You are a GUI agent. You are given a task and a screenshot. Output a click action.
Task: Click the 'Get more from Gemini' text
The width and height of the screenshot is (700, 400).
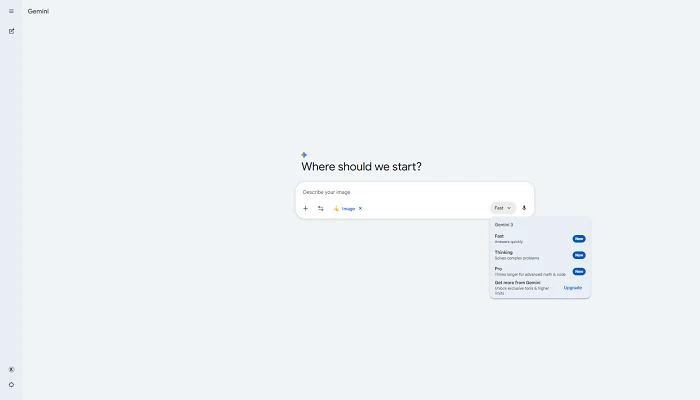517,283
